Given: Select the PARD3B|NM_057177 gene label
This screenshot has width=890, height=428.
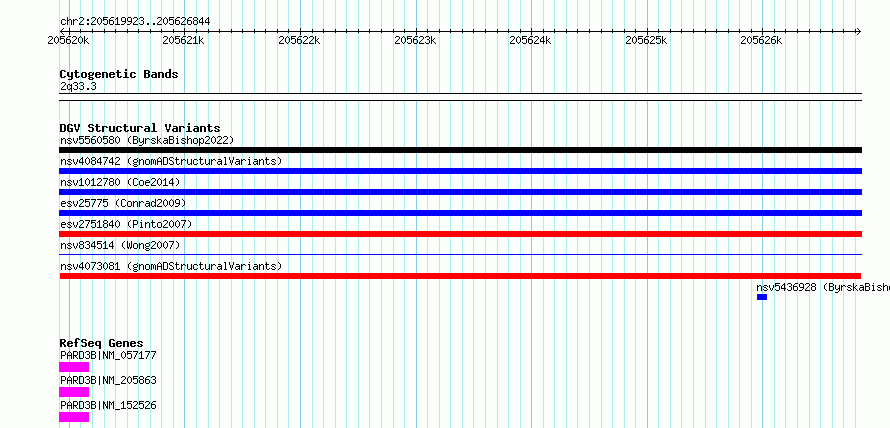Looking at the screenshot, I should [x=108, y=355].
